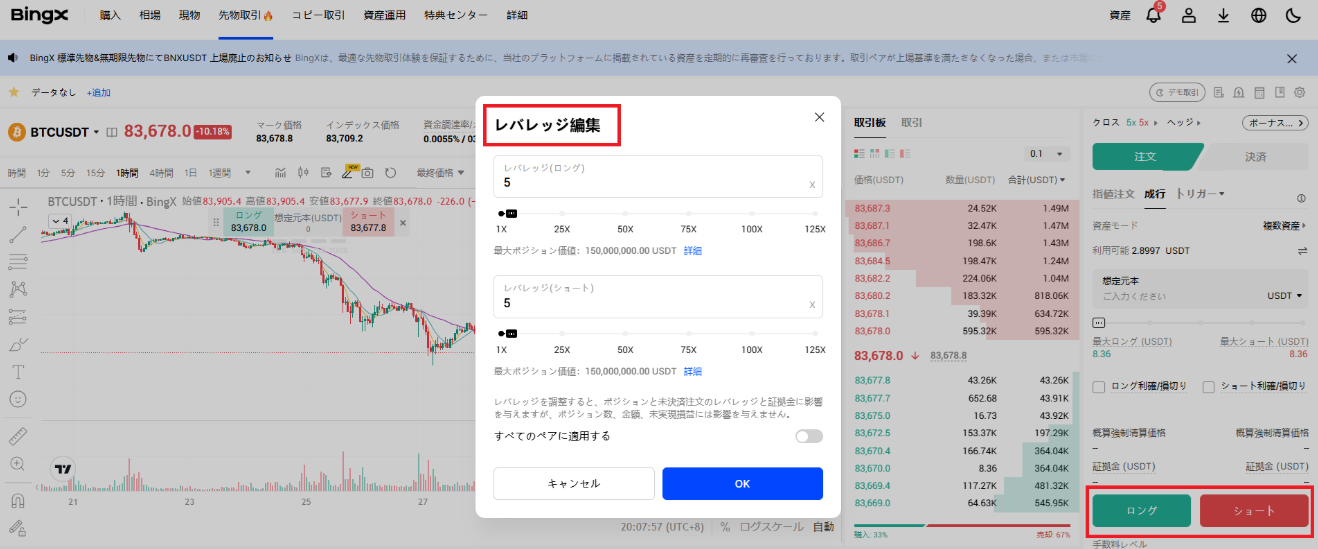Take chart snapshot camera icon
This screenshot has height=549, width=1318.
[367, 172]
